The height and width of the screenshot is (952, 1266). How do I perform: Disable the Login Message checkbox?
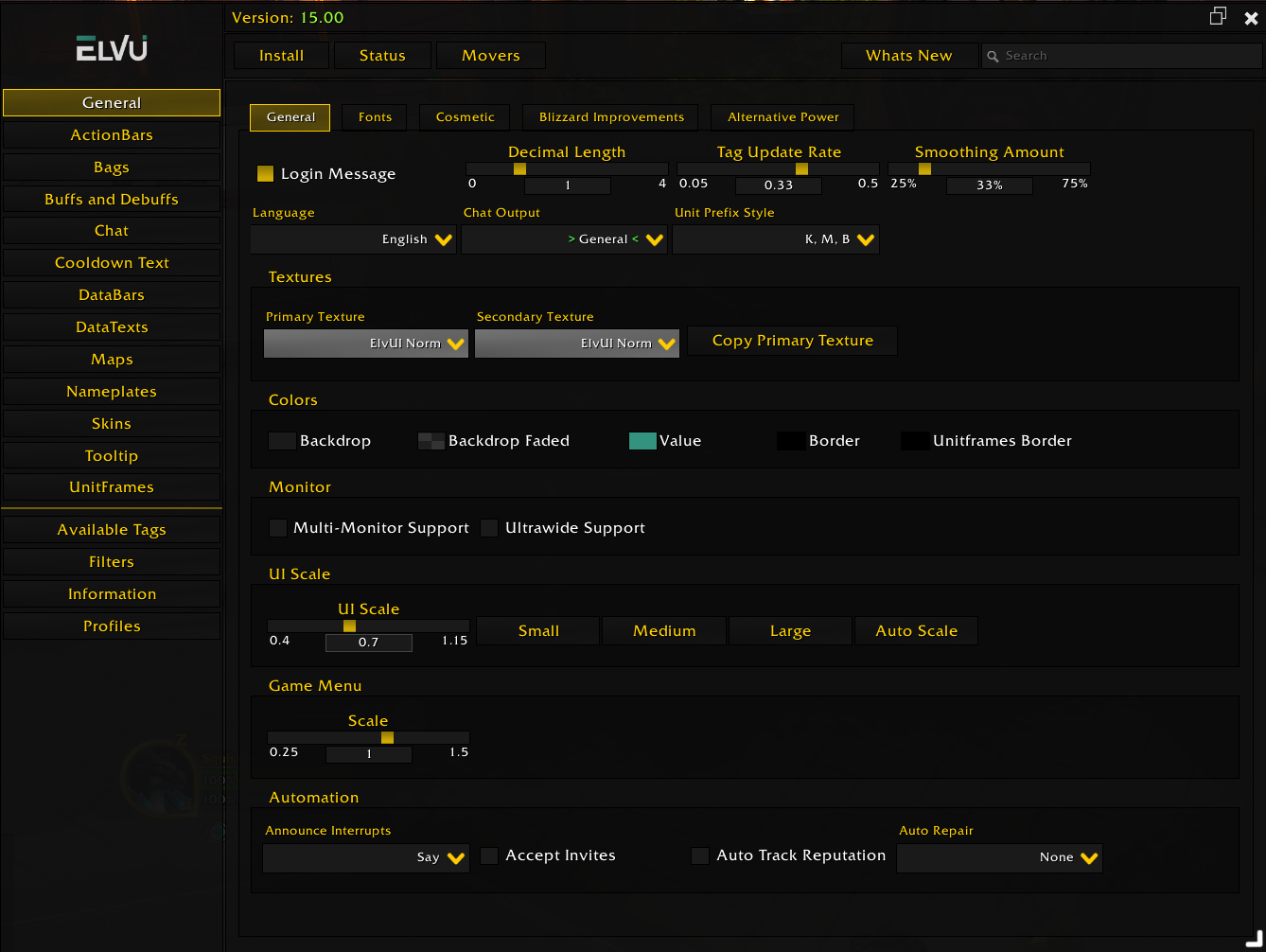click(266, 174)
